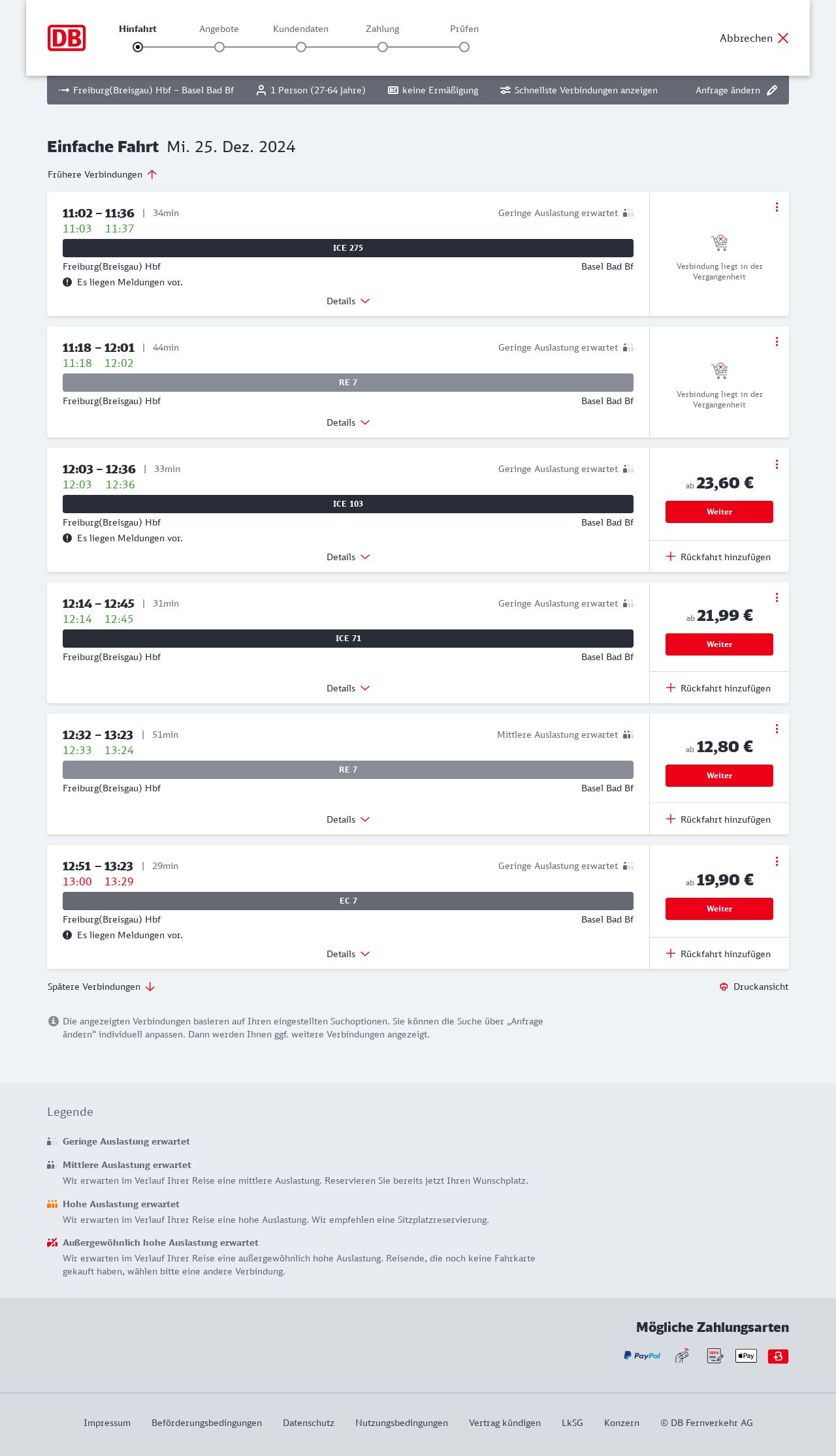Load Spätere Verbindungen
Viewport: 836px width, 1456px height.
click(101, 987)
